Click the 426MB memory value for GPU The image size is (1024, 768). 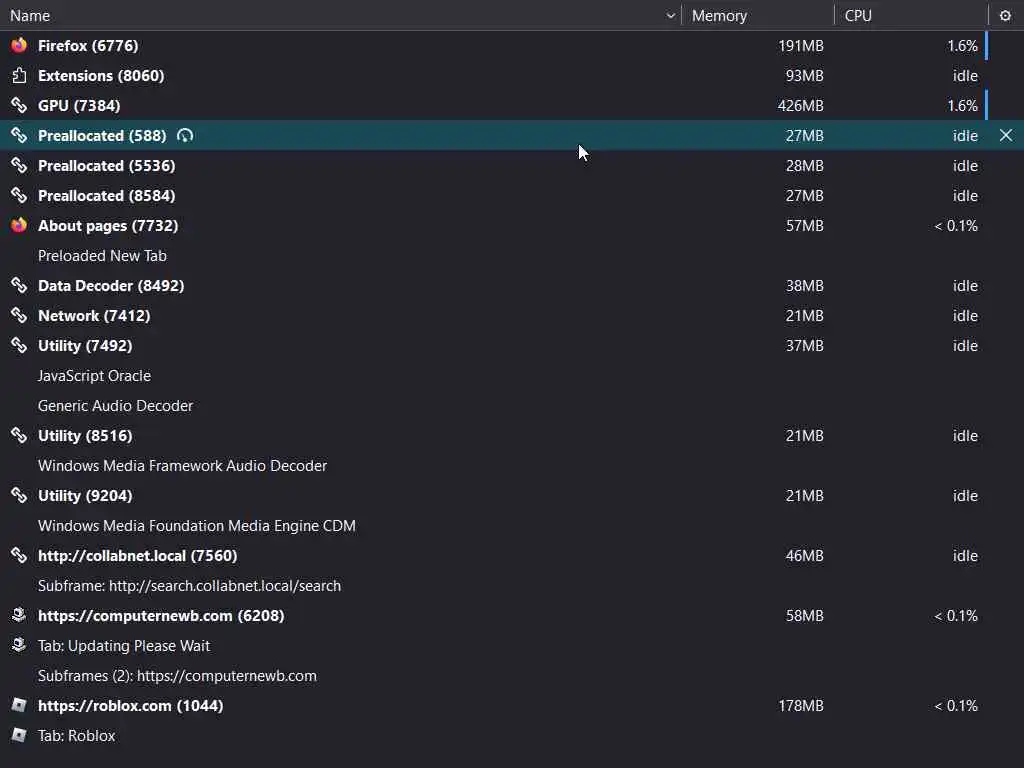coord(801,105)
